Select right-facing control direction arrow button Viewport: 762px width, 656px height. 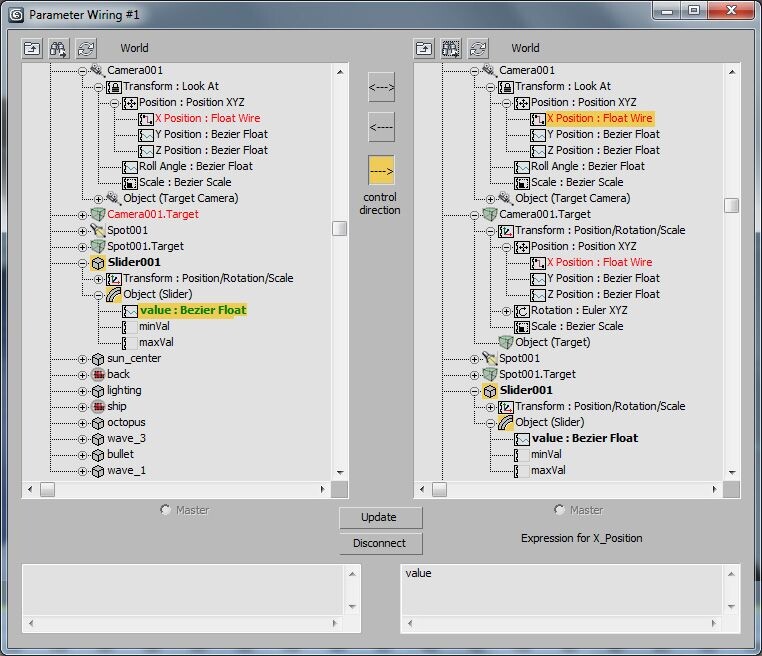(381, 171)
